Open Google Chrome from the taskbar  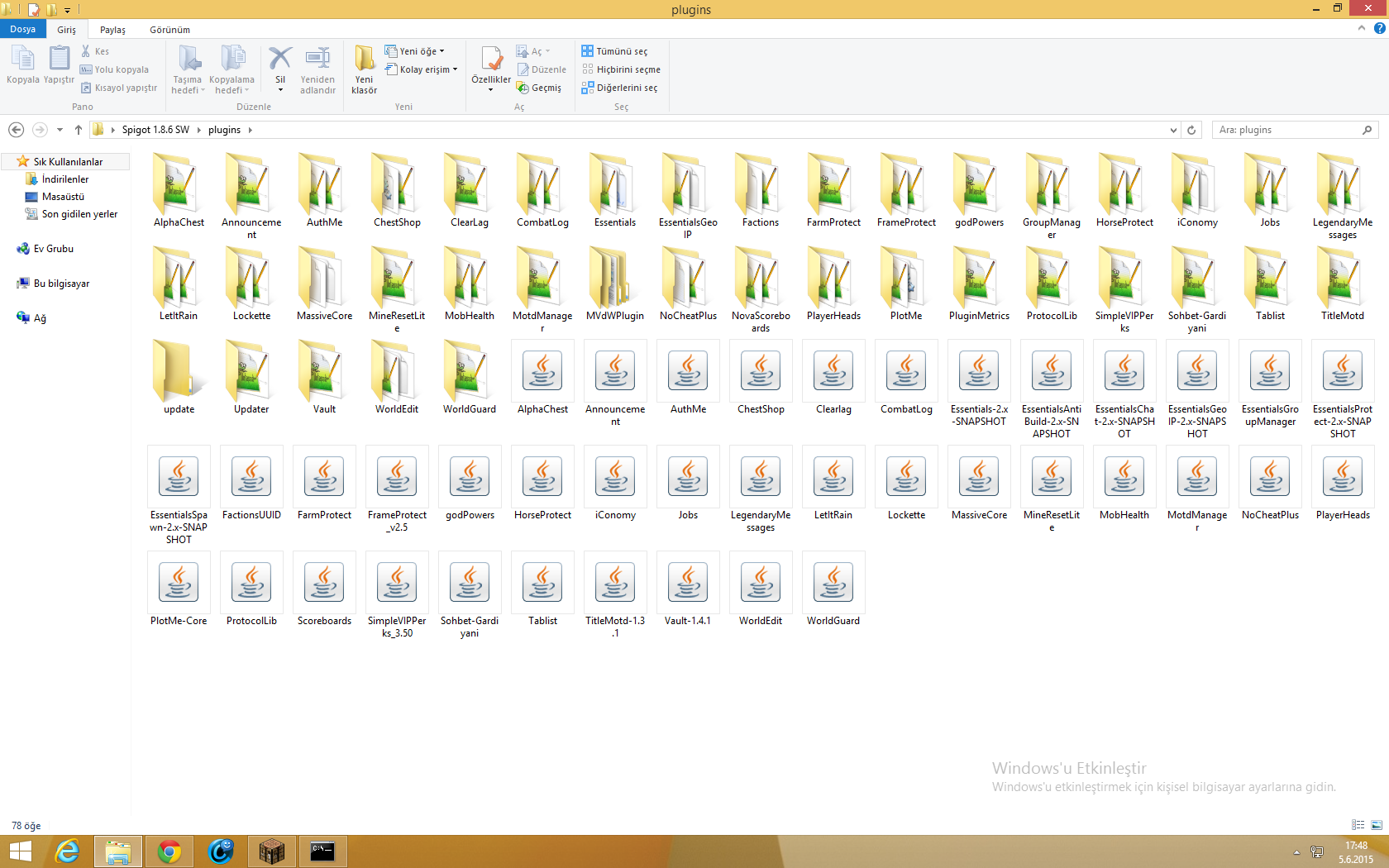tap(169, 851)
